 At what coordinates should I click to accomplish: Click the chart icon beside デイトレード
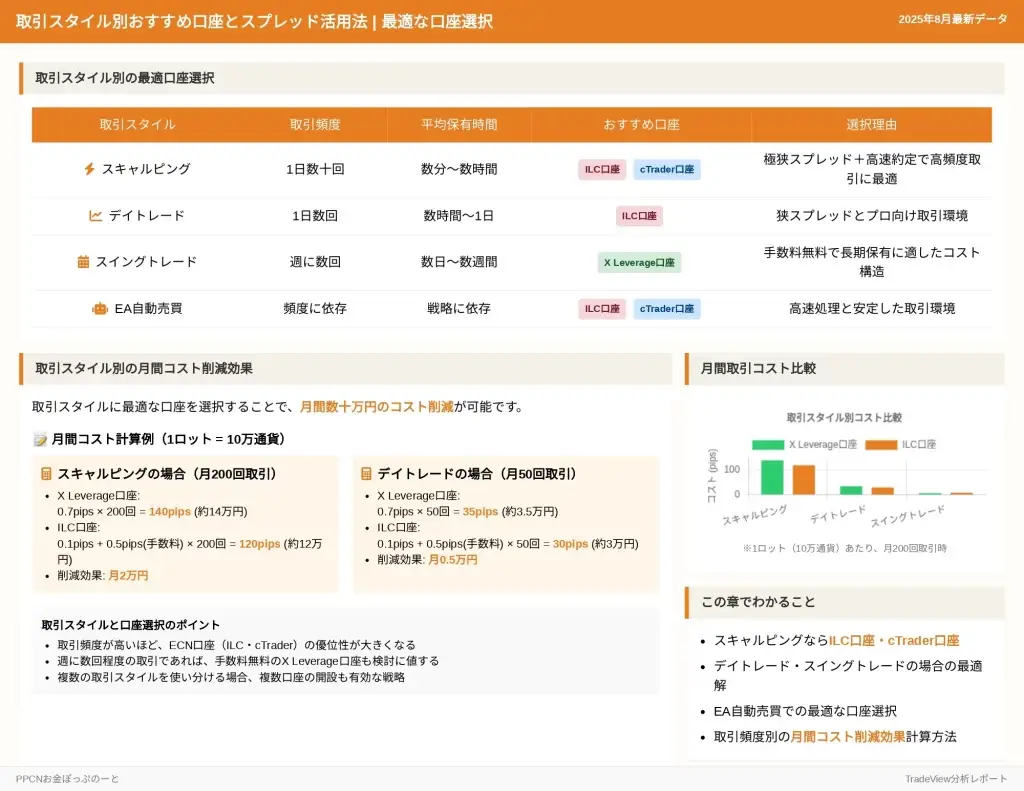click(x=96, y=215)
